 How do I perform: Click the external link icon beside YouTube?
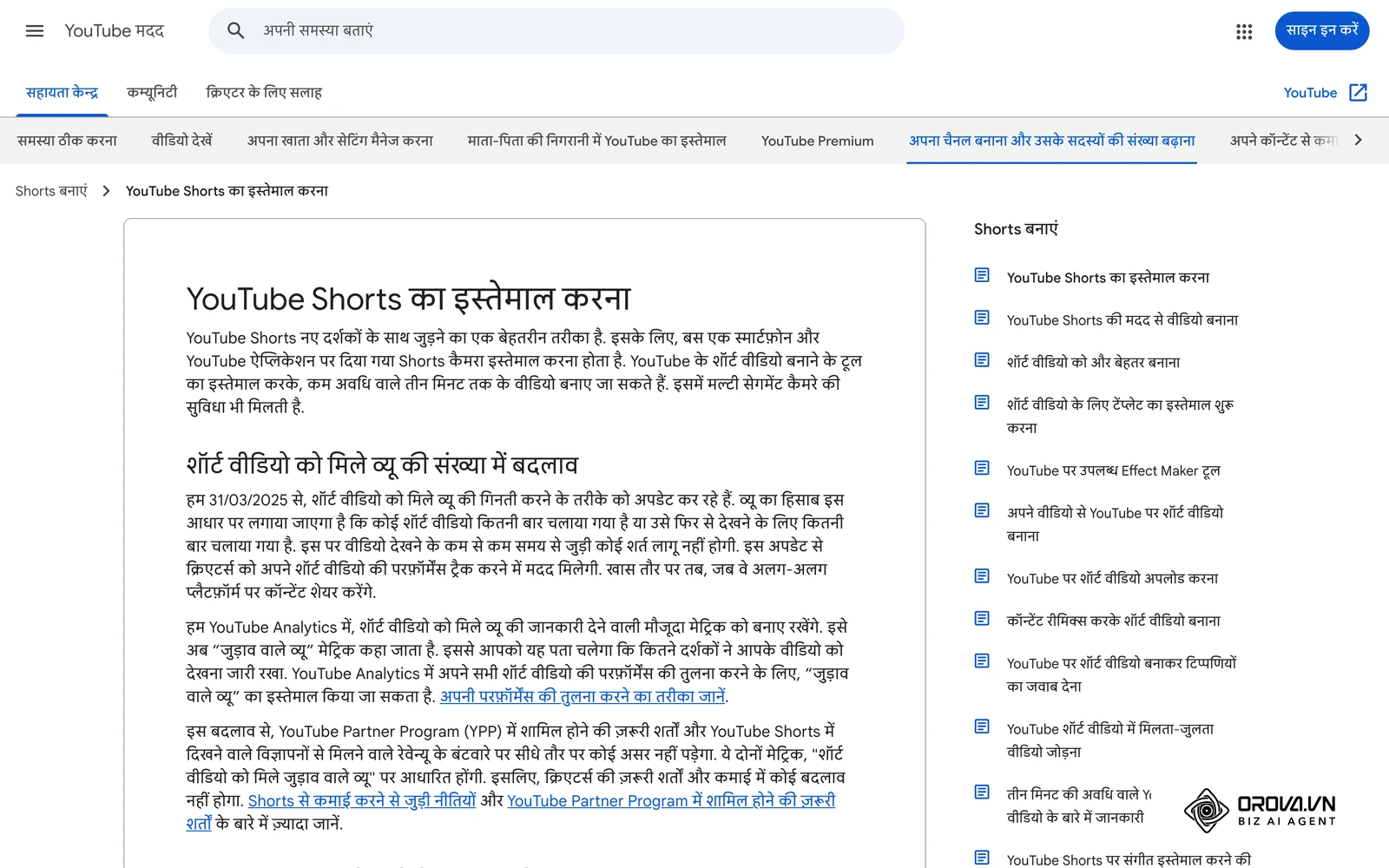click(1359, 92)
